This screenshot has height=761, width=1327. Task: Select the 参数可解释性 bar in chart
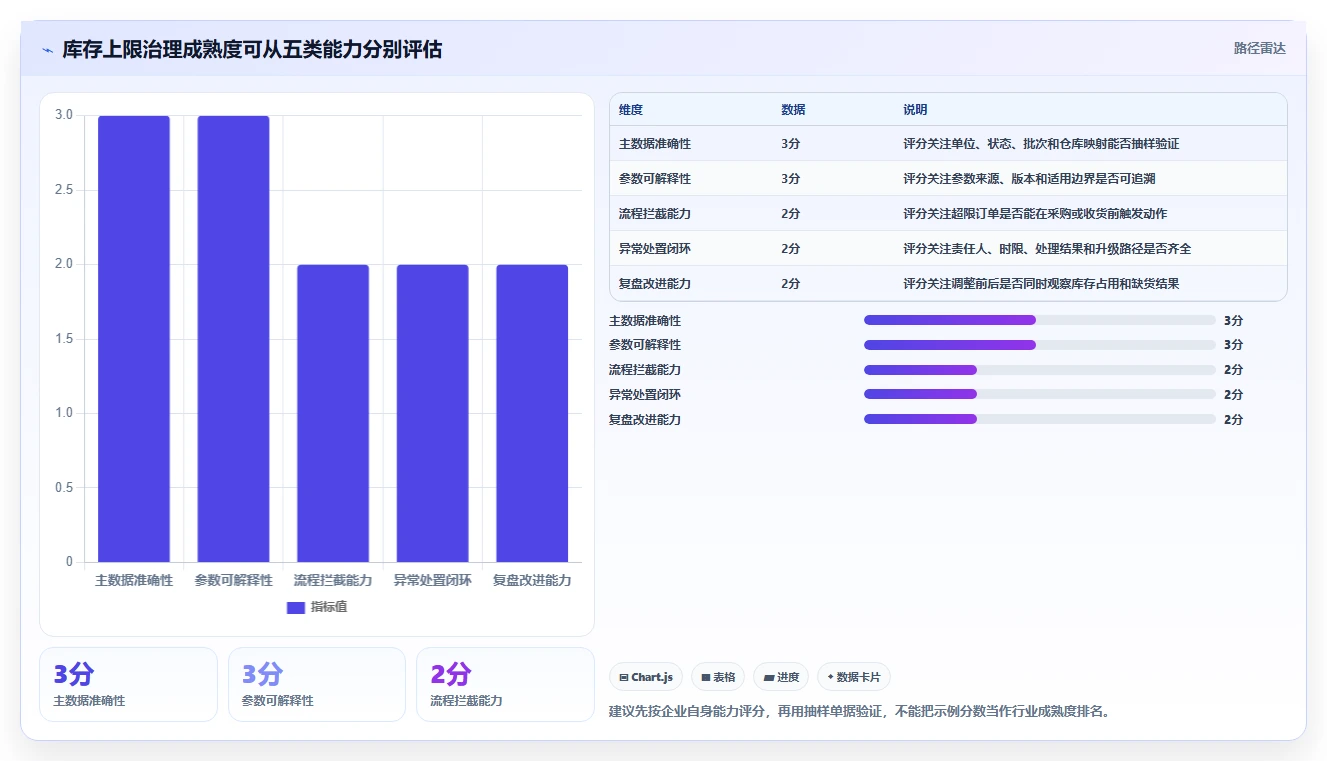[233, 339]
